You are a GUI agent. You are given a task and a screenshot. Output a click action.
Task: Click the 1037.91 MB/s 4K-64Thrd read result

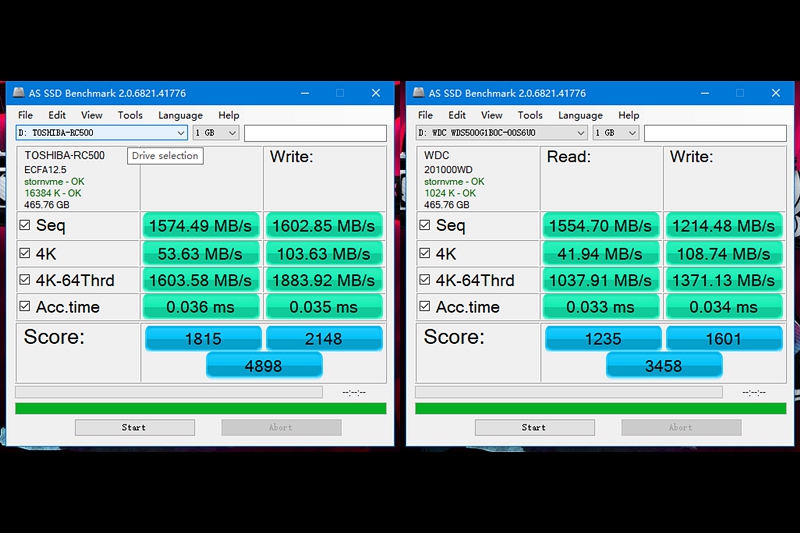(x=601, y=280)
